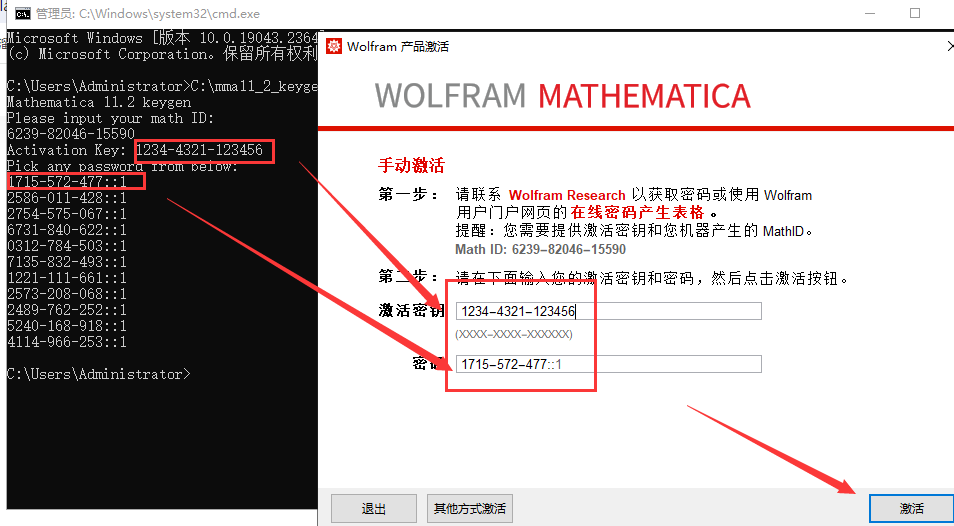This screenshot has width=954, height=526.
Task: Click the 手动激活 heading
Action: coord(410,165)
